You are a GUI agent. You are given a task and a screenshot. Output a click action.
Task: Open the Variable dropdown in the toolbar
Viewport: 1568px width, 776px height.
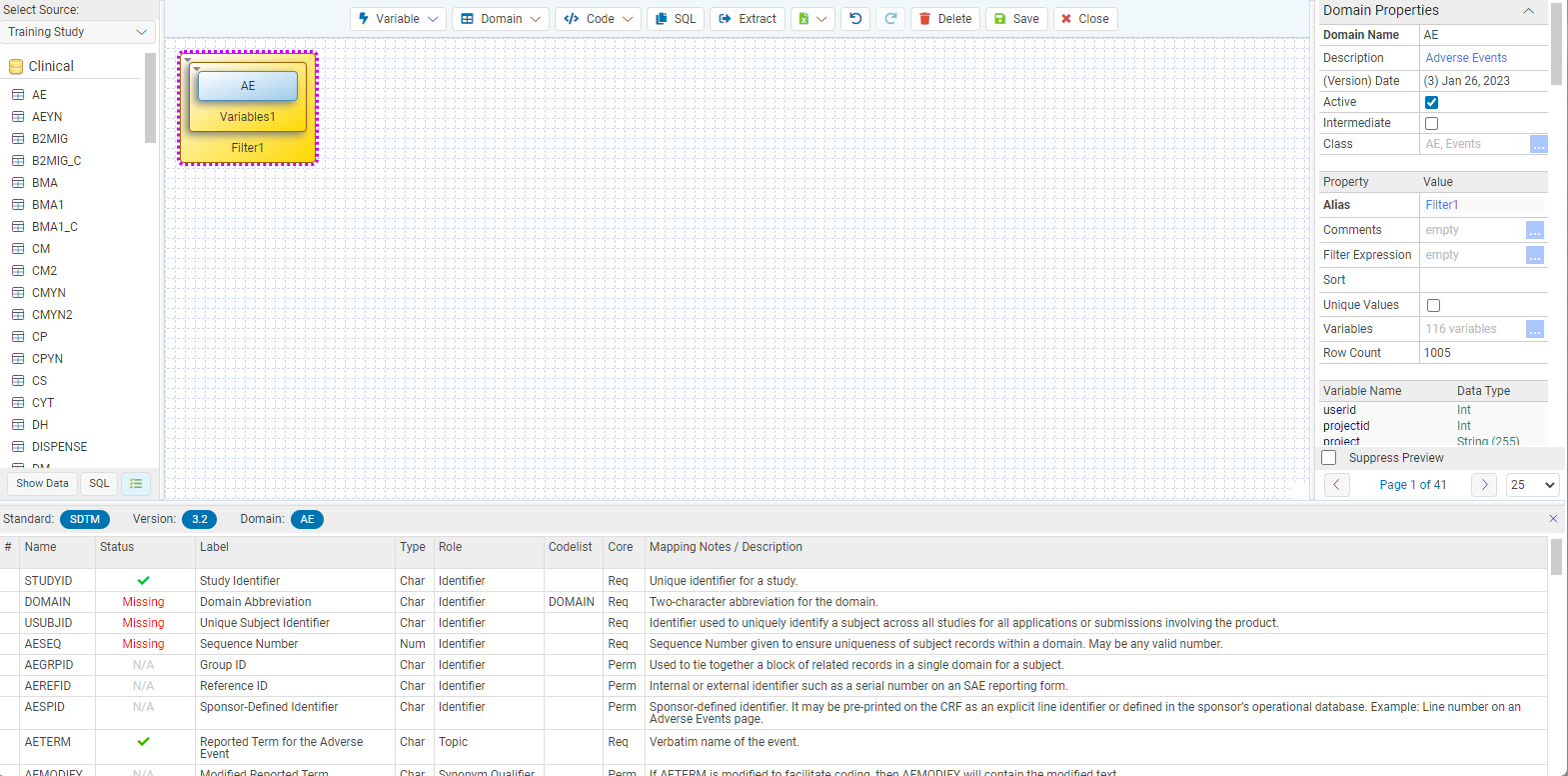398,19
